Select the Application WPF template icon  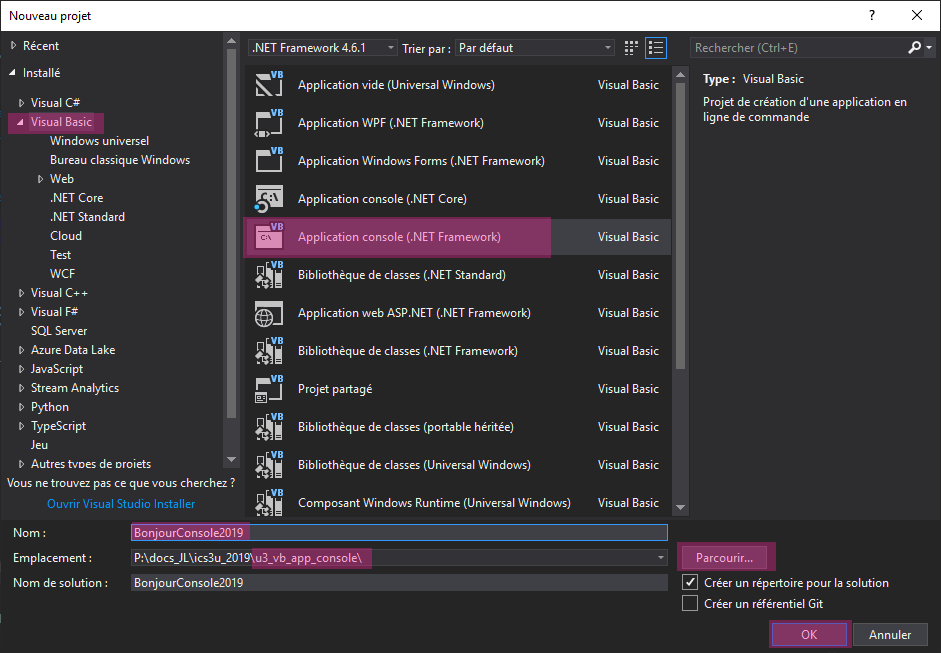point(269,122)
